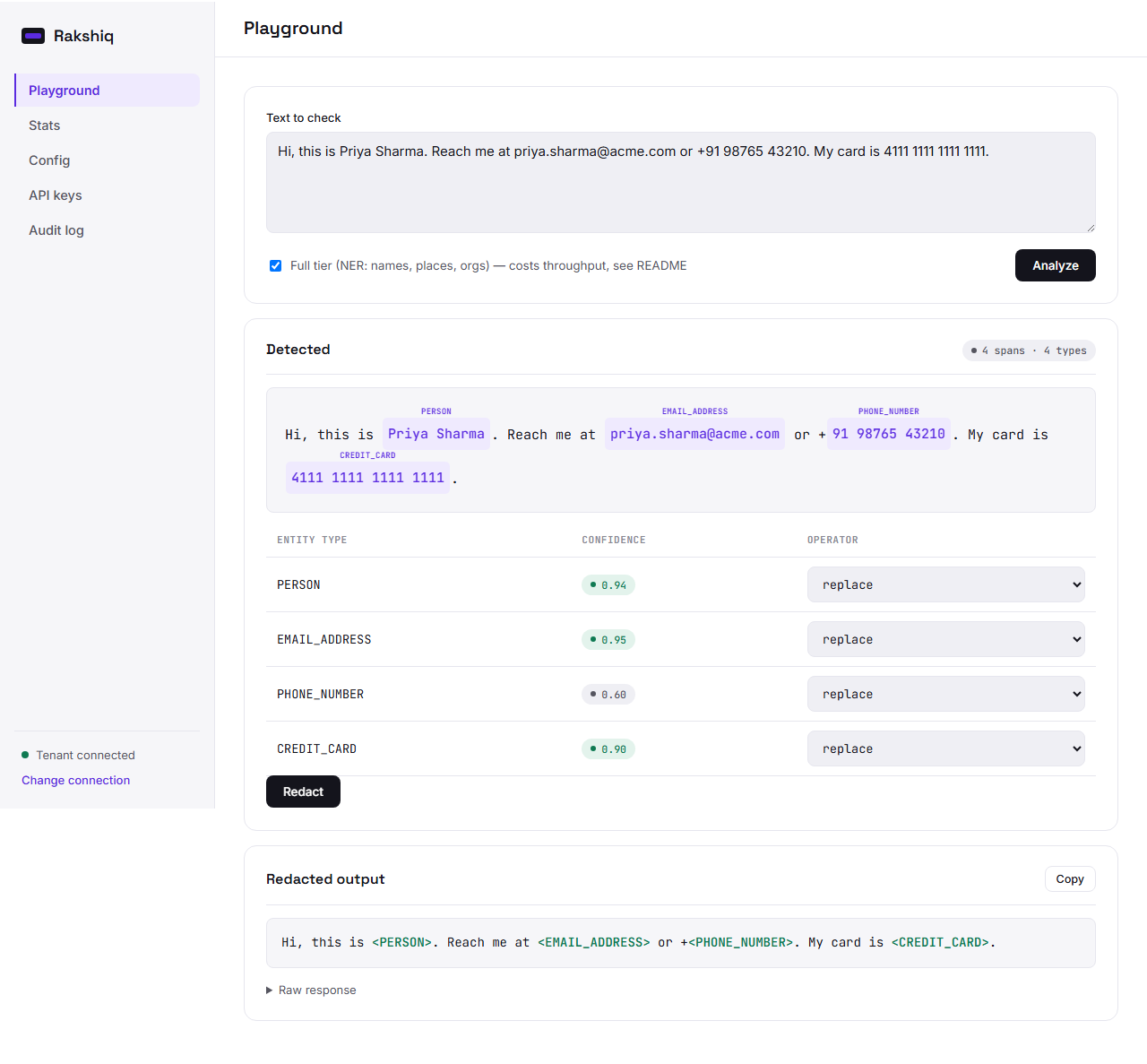Copy the redacted output

[x=1069, y=879]
